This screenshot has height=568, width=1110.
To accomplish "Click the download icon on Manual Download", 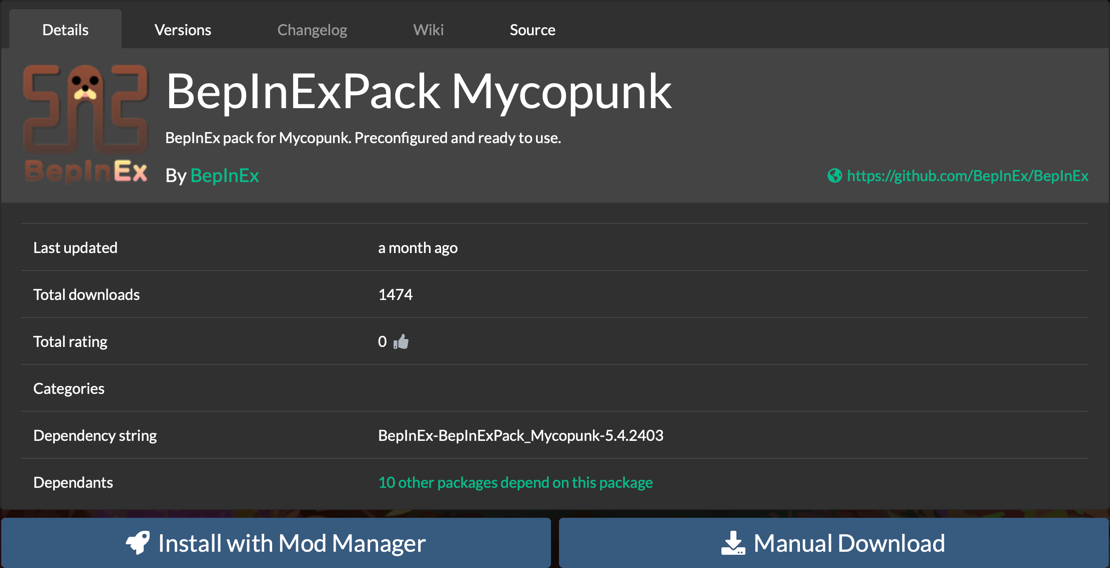I will [x=733, y=543].
